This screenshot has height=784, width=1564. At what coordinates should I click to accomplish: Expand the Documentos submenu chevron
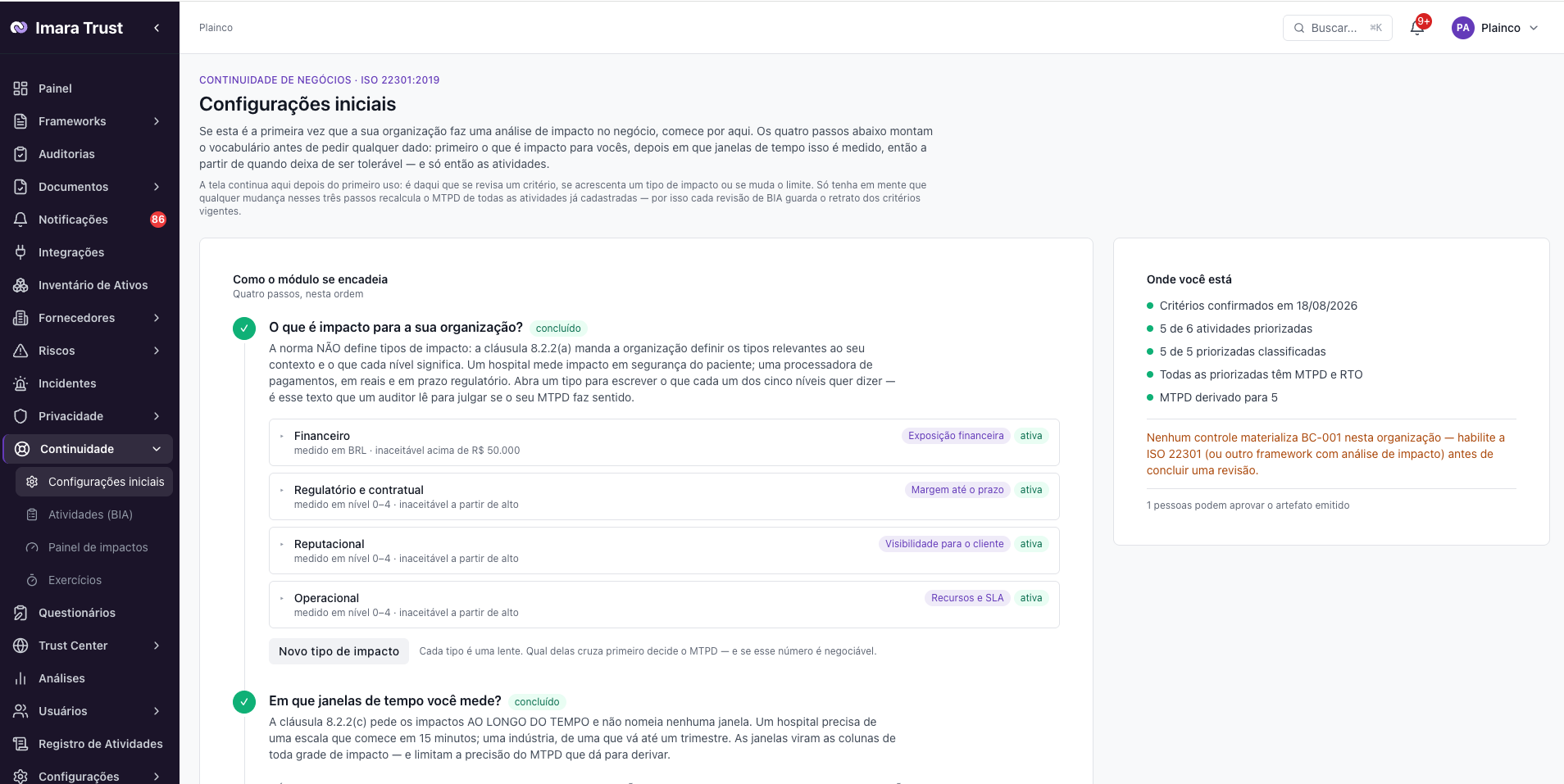(x=157, y=187)
